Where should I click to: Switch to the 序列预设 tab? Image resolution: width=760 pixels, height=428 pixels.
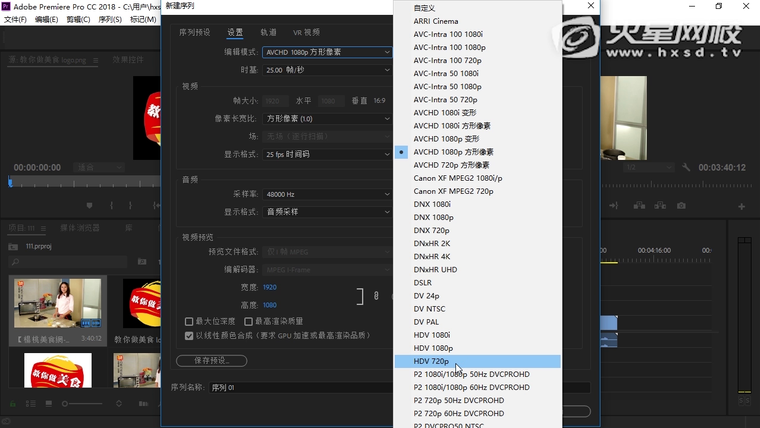[x=197, y=33]
